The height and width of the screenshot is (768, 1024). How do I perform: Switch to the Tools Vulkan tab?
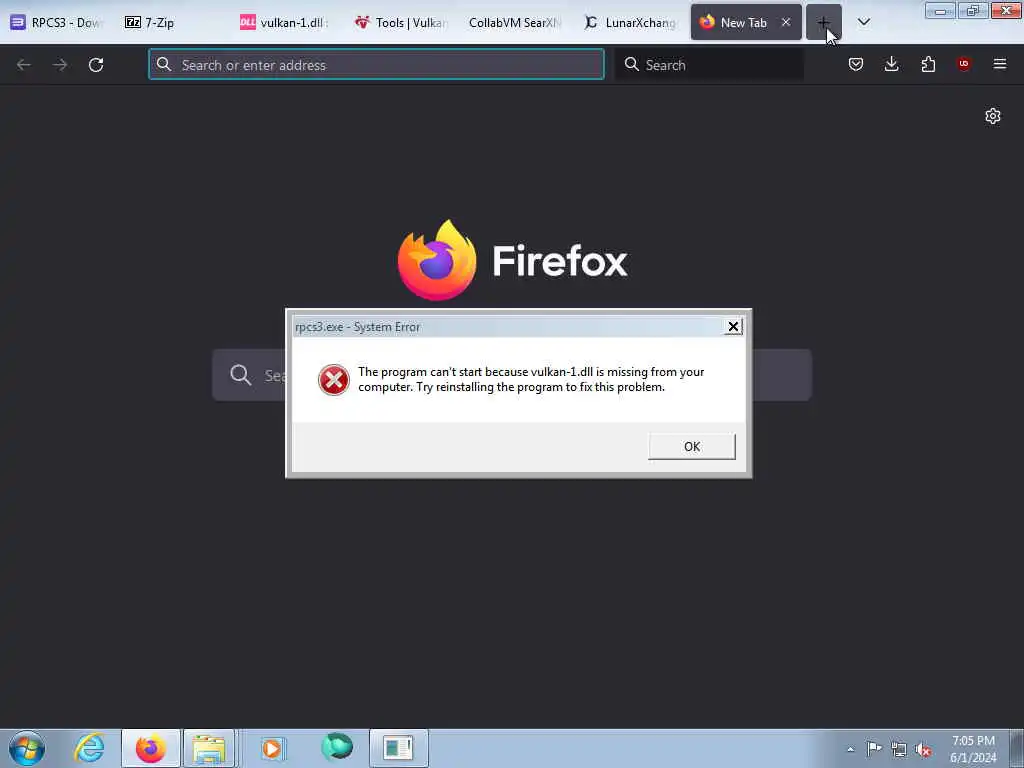pyautogui.click(x=400, y=22)
